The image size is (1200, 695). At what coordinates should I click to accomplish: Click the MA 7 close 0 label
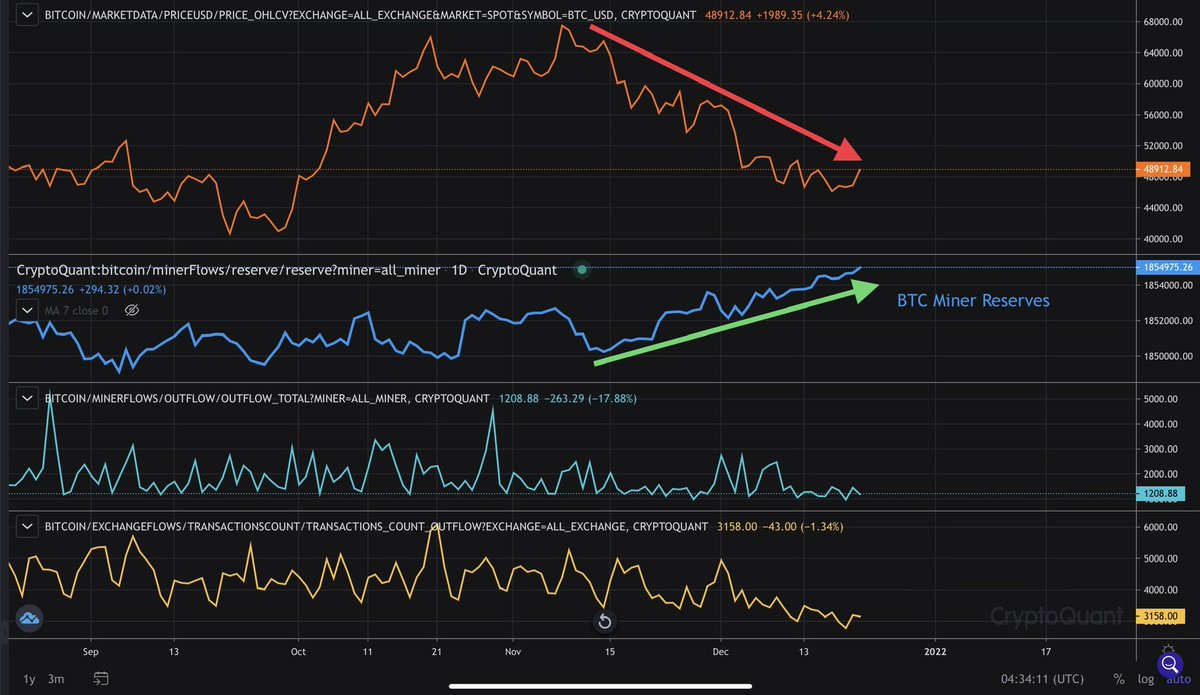click(76, 311)
